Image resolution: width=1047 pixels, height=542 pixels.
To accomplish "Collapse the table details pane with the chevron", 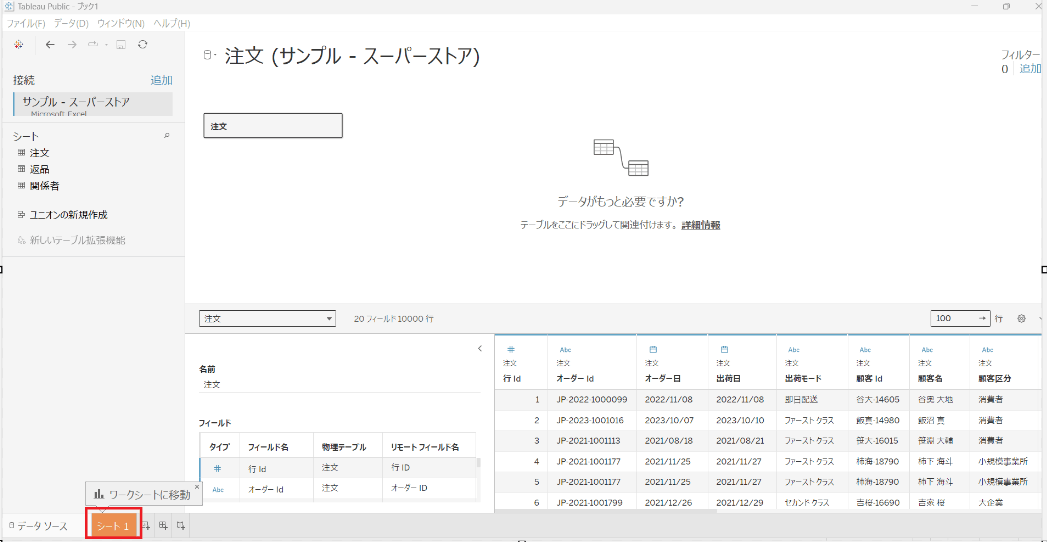I will (x=479, y=348).
